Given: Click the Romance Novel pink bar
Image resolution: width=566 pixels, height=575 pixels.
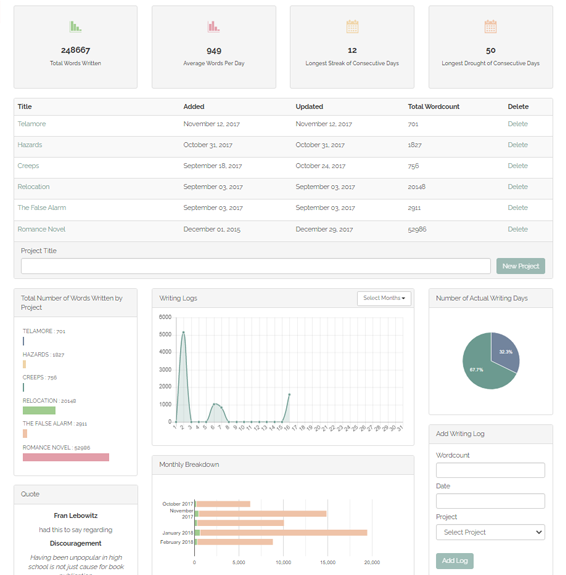Looking at the screenshot, I should (66, 457).
